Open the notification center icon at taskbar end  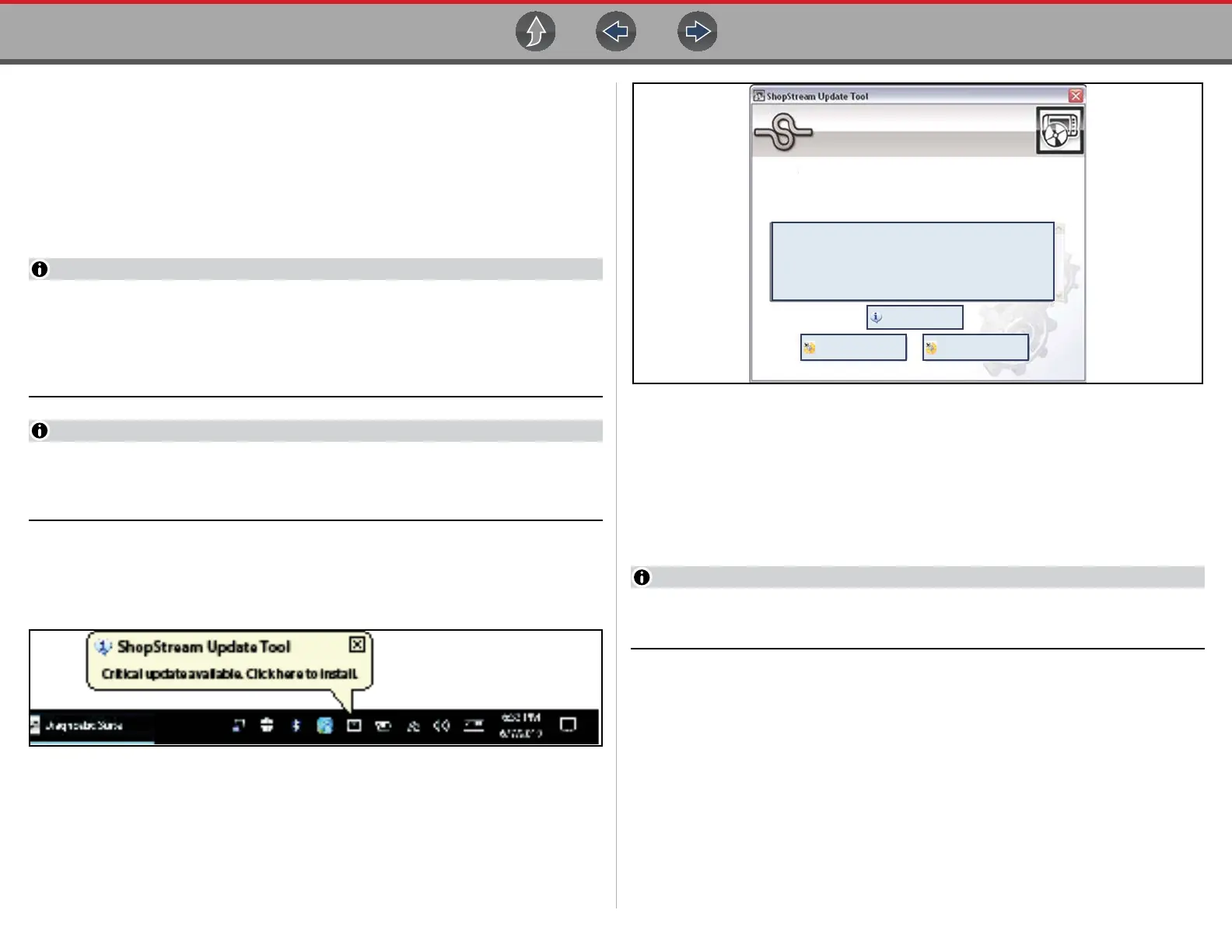(569, 725)
